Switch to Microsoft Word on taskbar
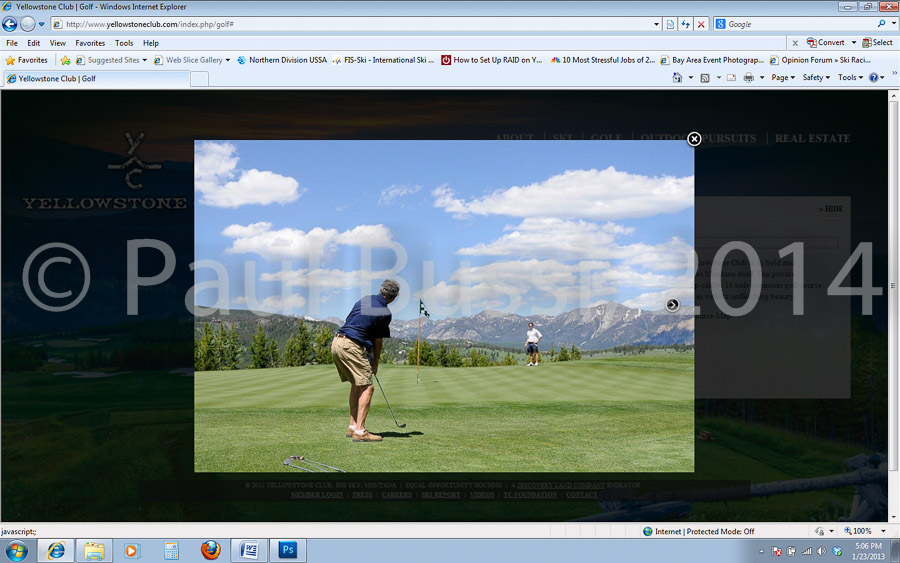Image resolution: width=900 pixels, height=563 pixels. coord(249,550)
